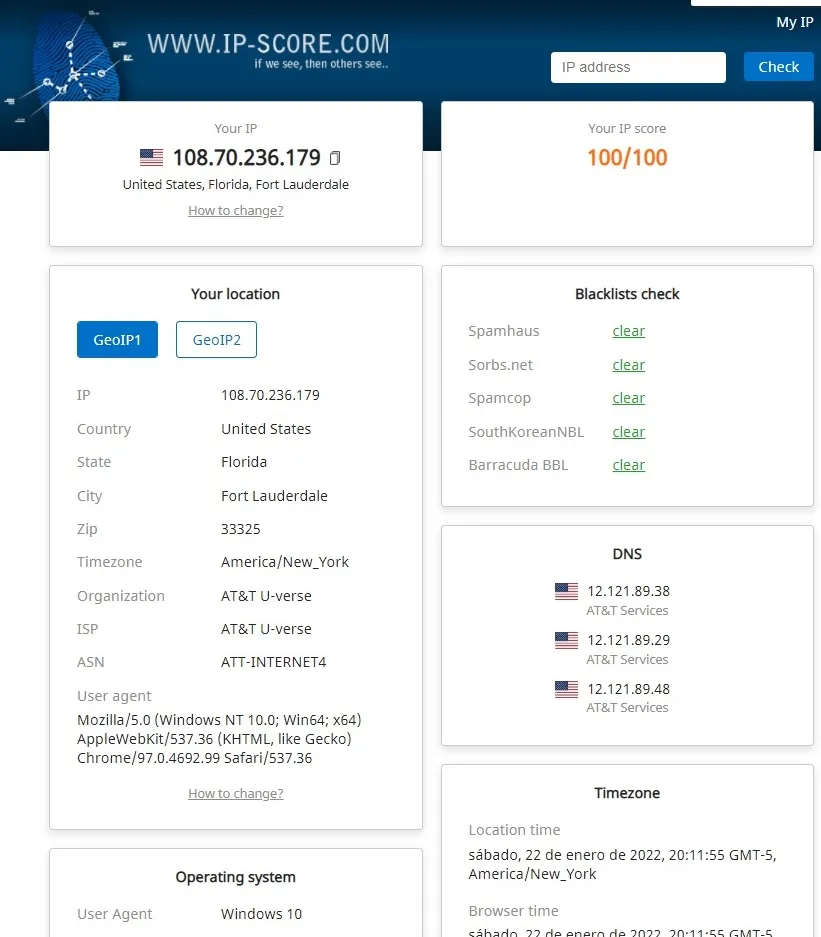
Task: Click Spamcop clear result link
Action: click(x=629, y=398)
